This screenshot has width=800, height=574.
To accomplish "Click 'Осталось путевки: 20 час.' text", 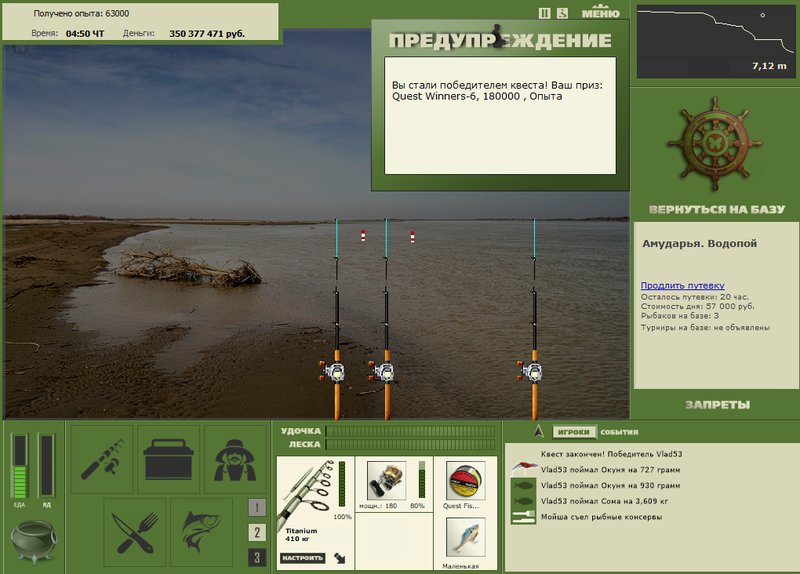I will click(x=695, y=297).
